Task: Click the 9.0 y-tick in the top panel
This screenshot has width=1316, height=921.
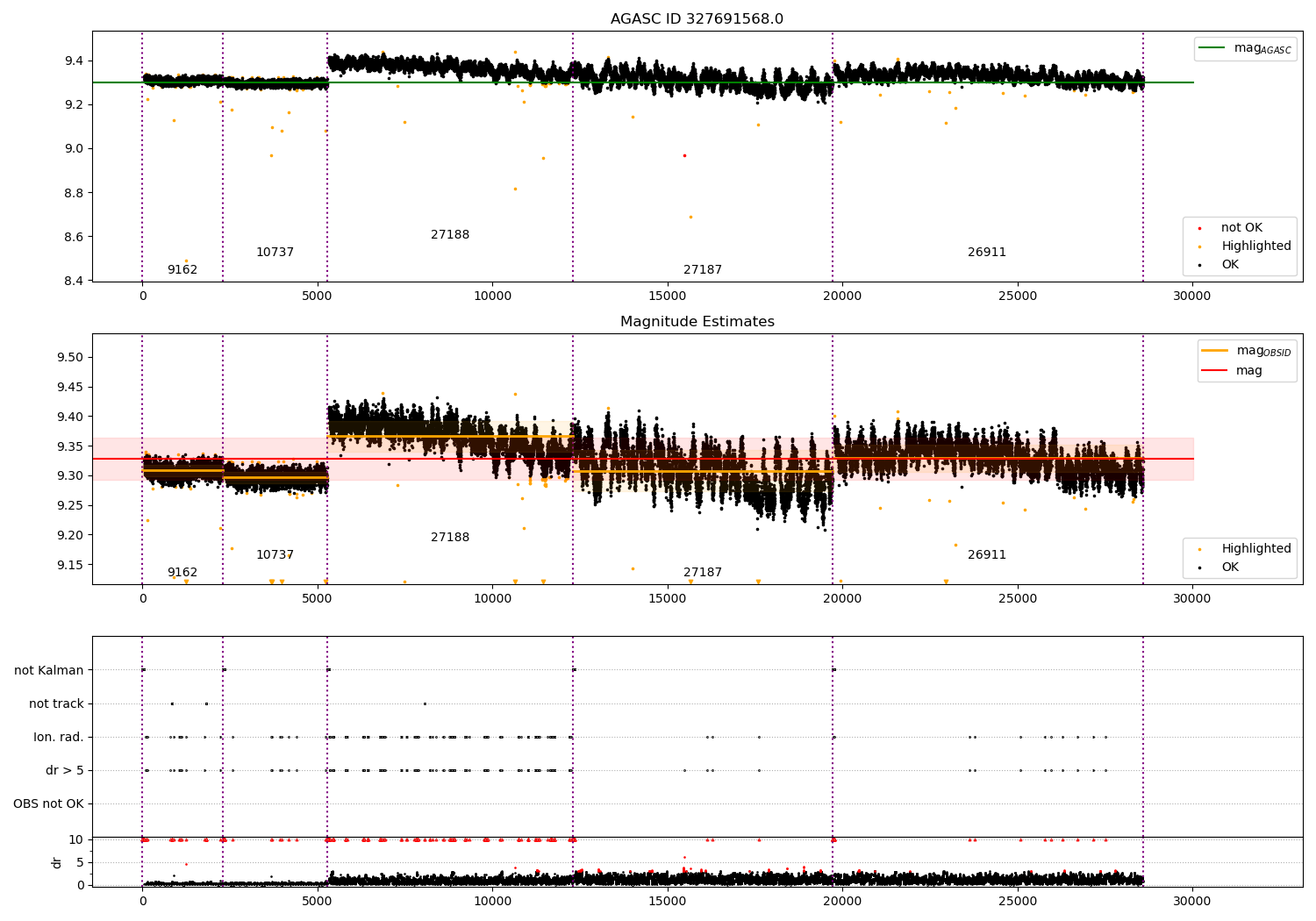Action: [x=74, y=149]
